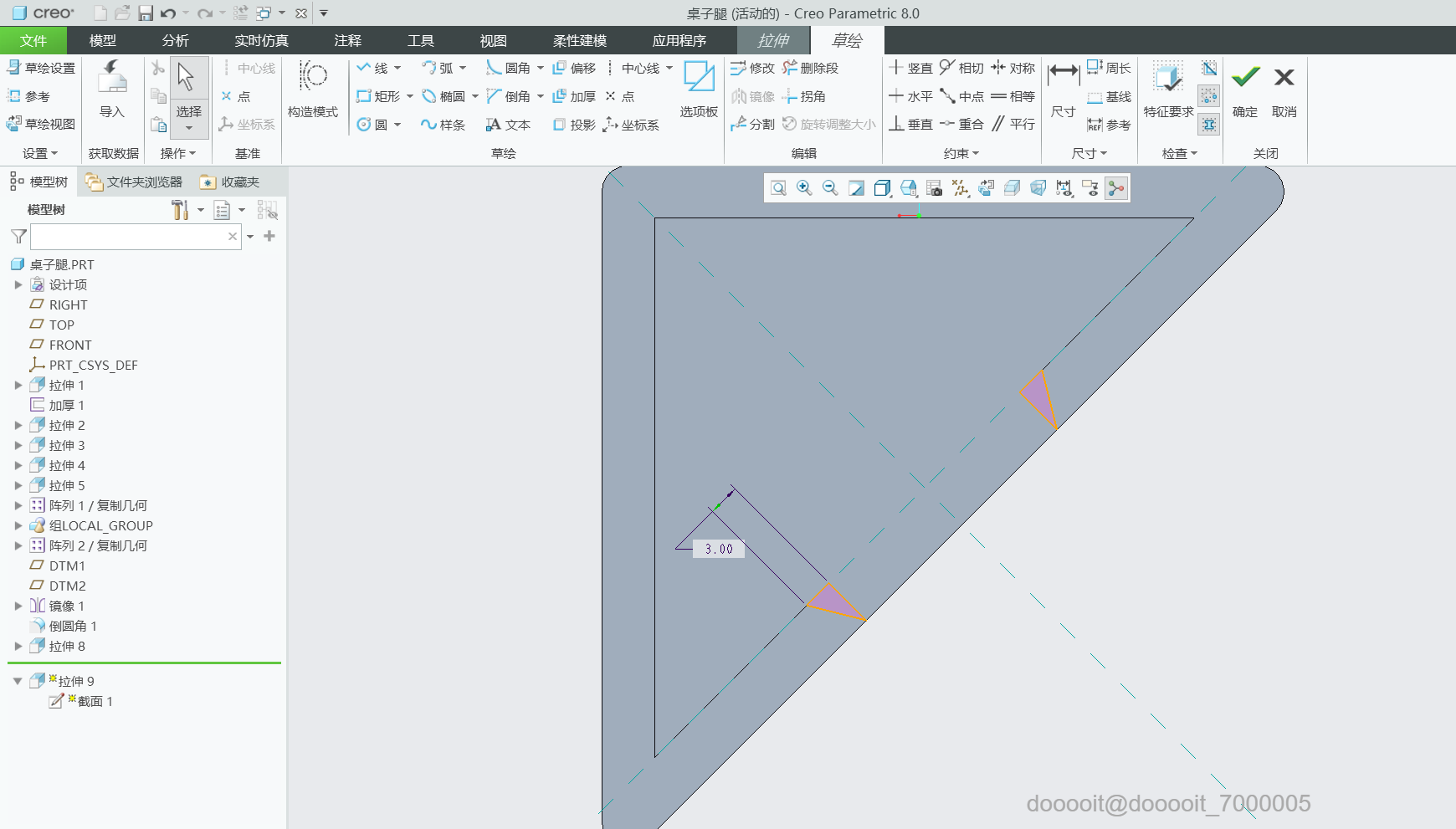Viewport: 1456px width, 829px height.
Task: Open the 收藏夹 panel tab
Action: coord(230,182)
